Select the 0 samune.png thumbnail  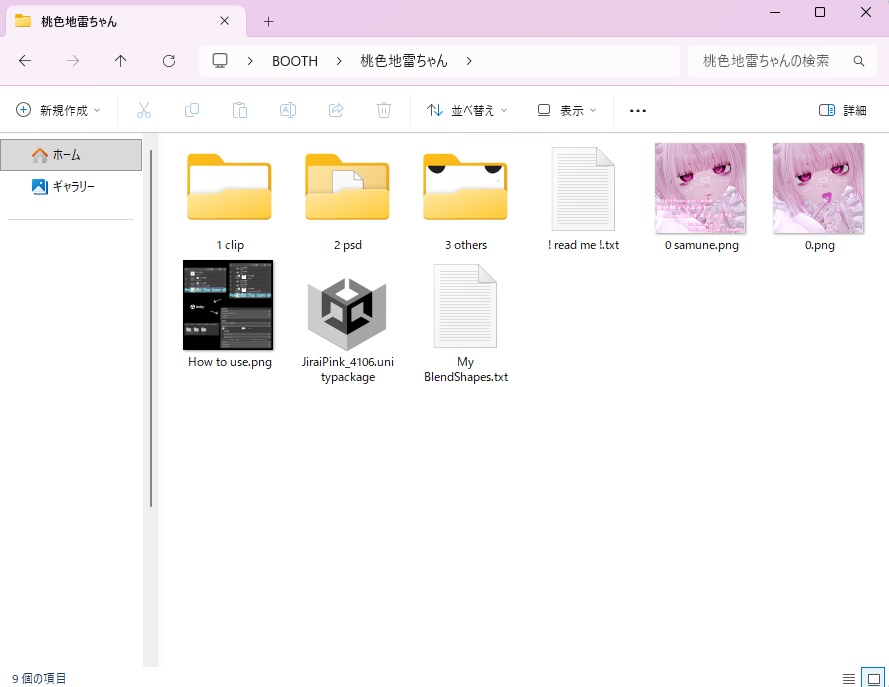click(701, 198)
